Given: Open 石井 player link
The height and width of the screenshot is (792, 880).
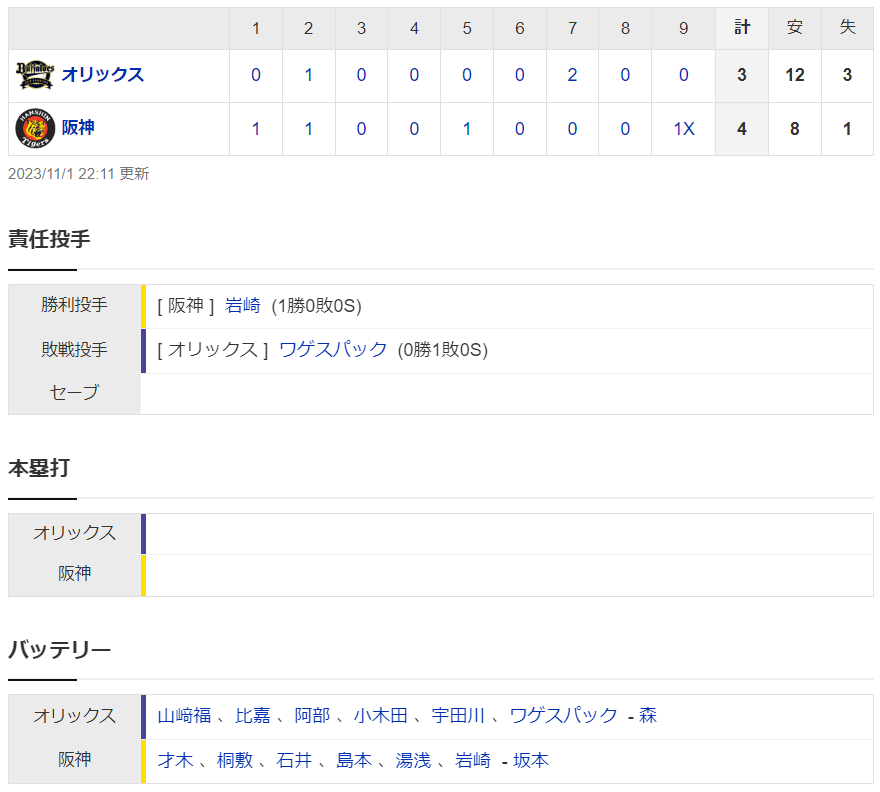Looking at the screenshot, I should coord(294,761).
